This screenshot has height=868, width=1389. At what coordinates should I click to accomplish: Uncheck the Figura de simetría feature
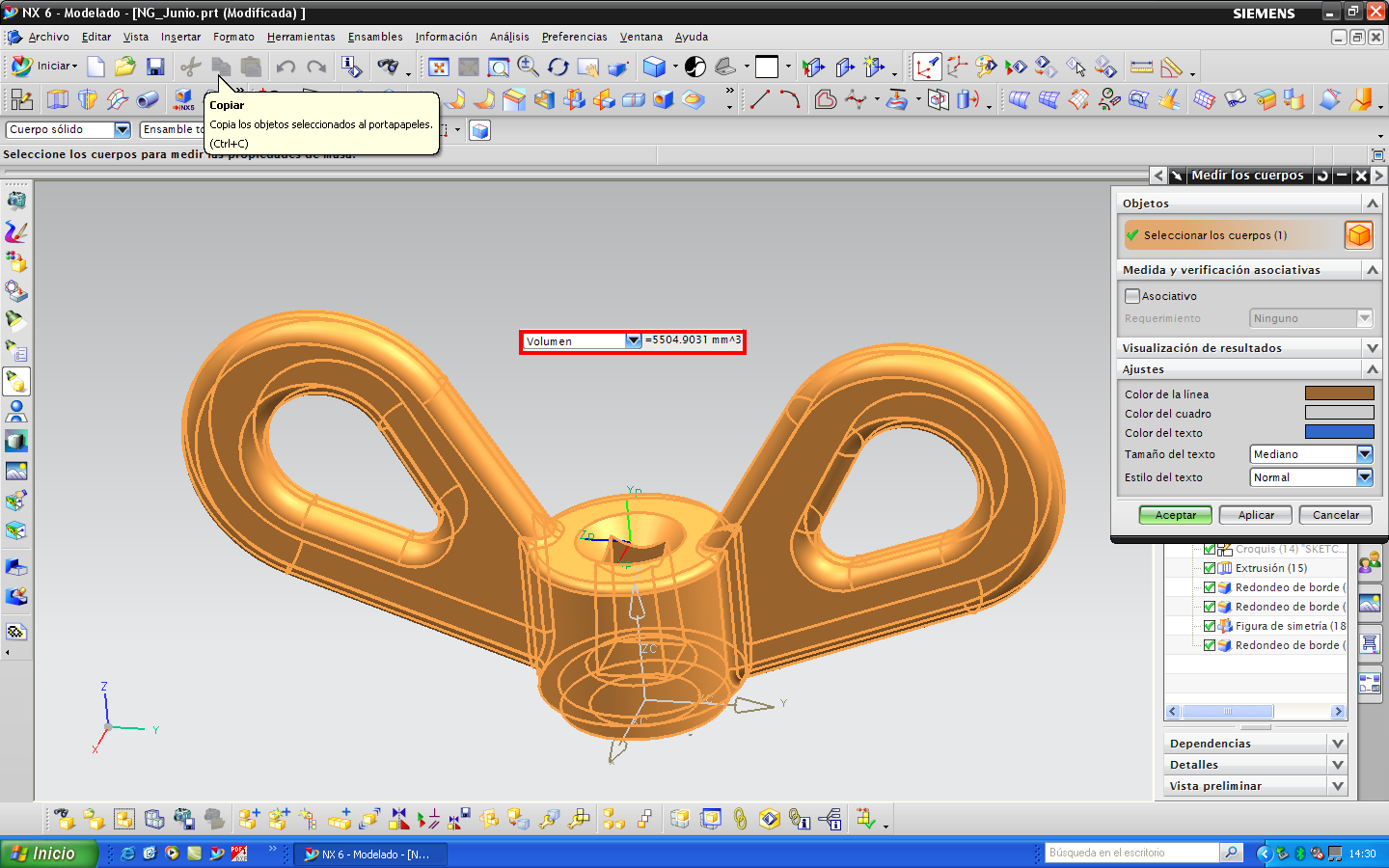pos(1209,626)
